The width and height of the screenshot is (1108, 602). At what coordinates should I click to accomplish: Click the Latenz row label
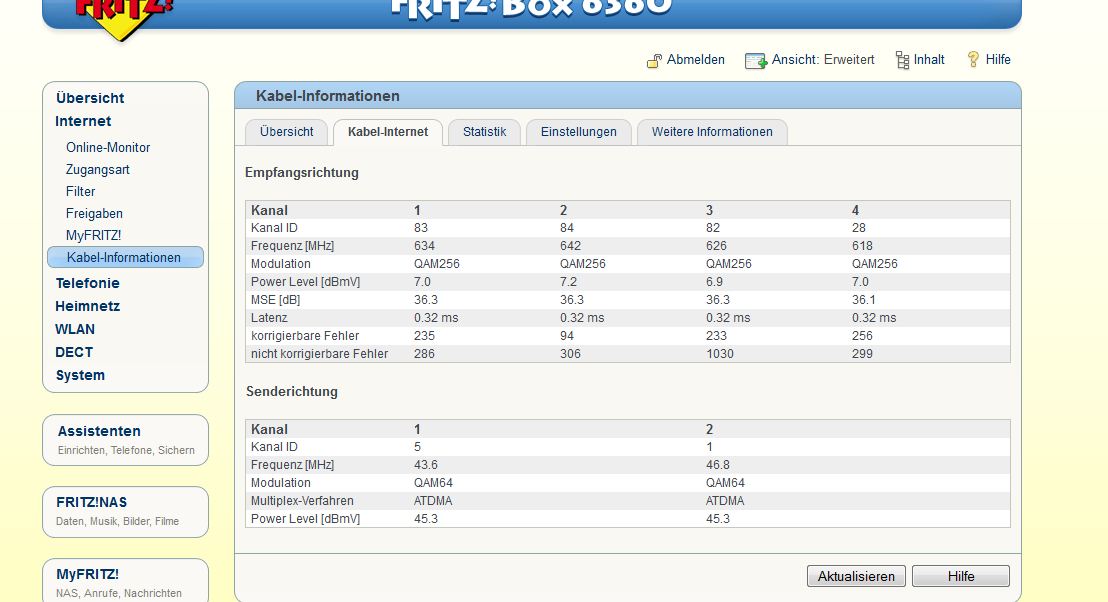[x=269, y=318]
